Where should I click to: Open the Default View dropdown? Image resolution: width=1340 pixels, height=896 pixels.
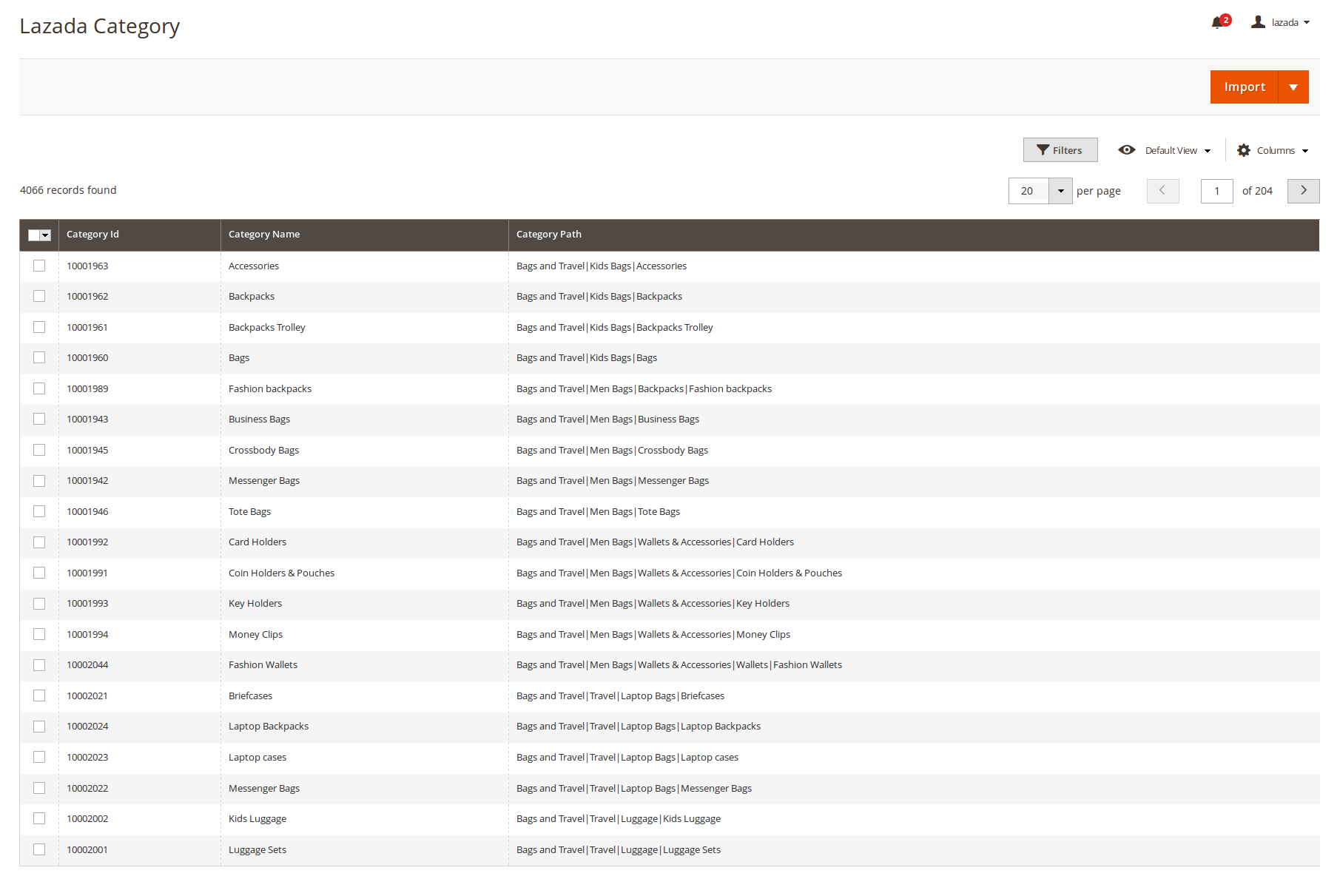click(x=1178, y=150)
